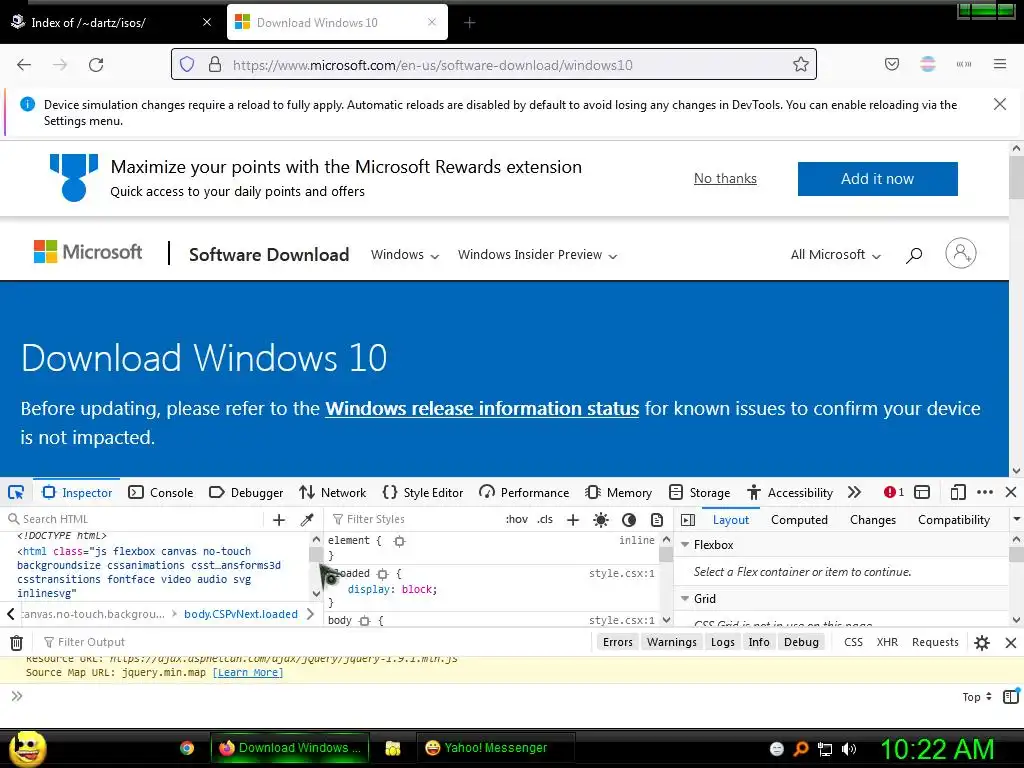Toggle light color scheme simulation
The width and height of the screenshot is (1024, 768).
(x=601, y=520)
